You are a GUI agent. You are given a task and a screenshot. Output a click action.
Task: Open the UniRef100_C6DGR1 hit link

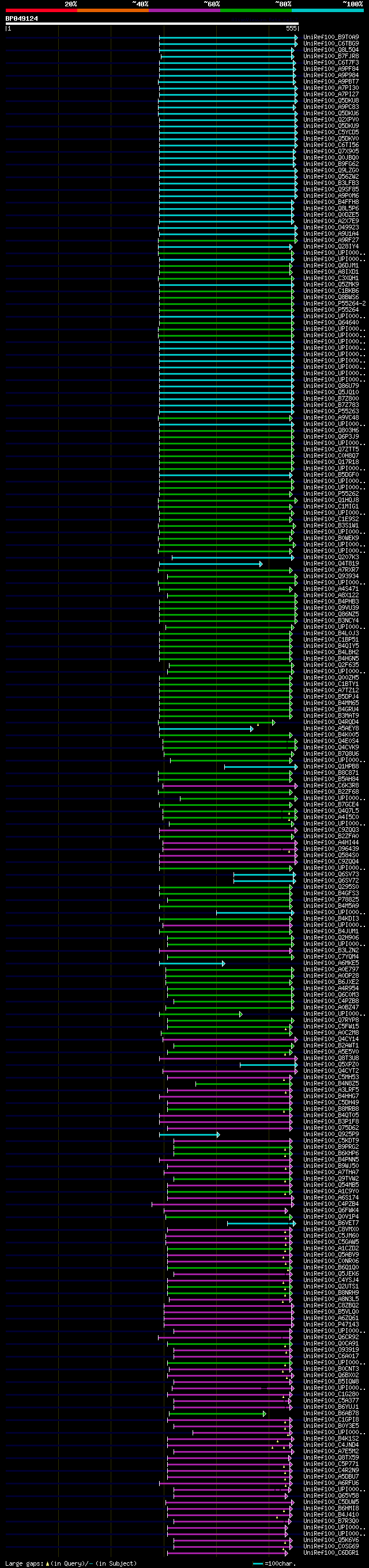click(332, 1553)
